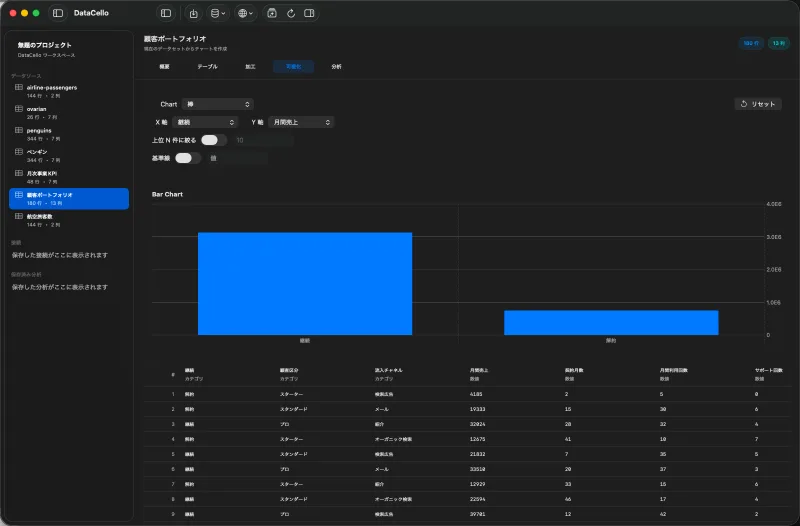Click the new project plus icon in toolbar
The width and height of the screenshot is (800, 526).
tap(272, 13)
